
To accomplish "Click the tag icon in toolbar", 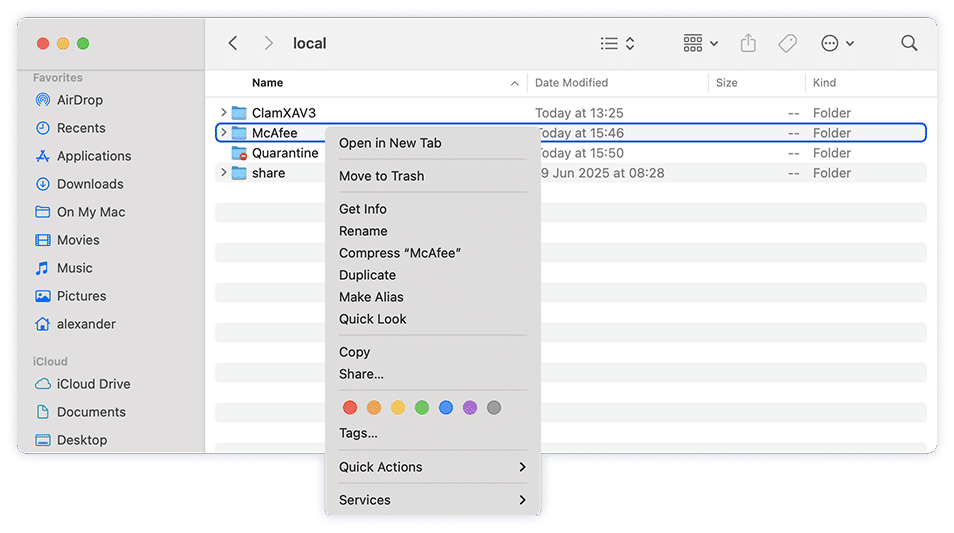I will coord(787,43).
